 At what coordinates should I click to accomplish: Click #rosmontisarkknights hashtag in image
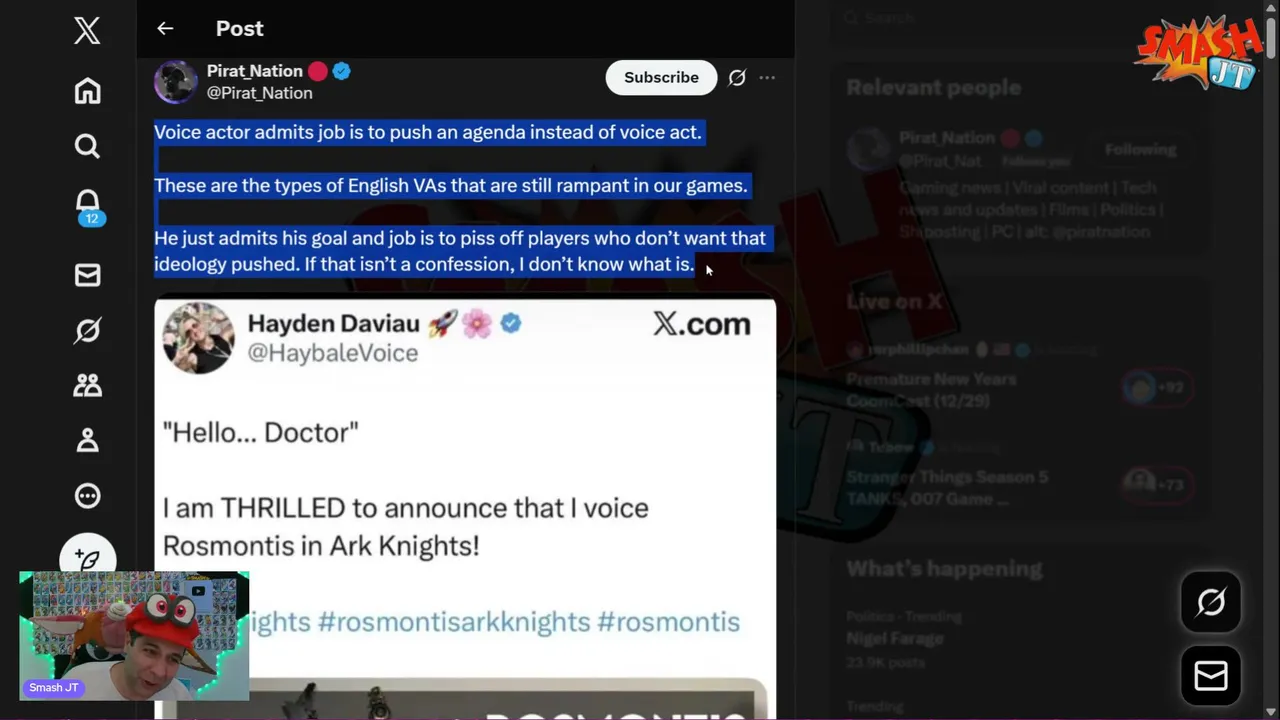(453, 621)
